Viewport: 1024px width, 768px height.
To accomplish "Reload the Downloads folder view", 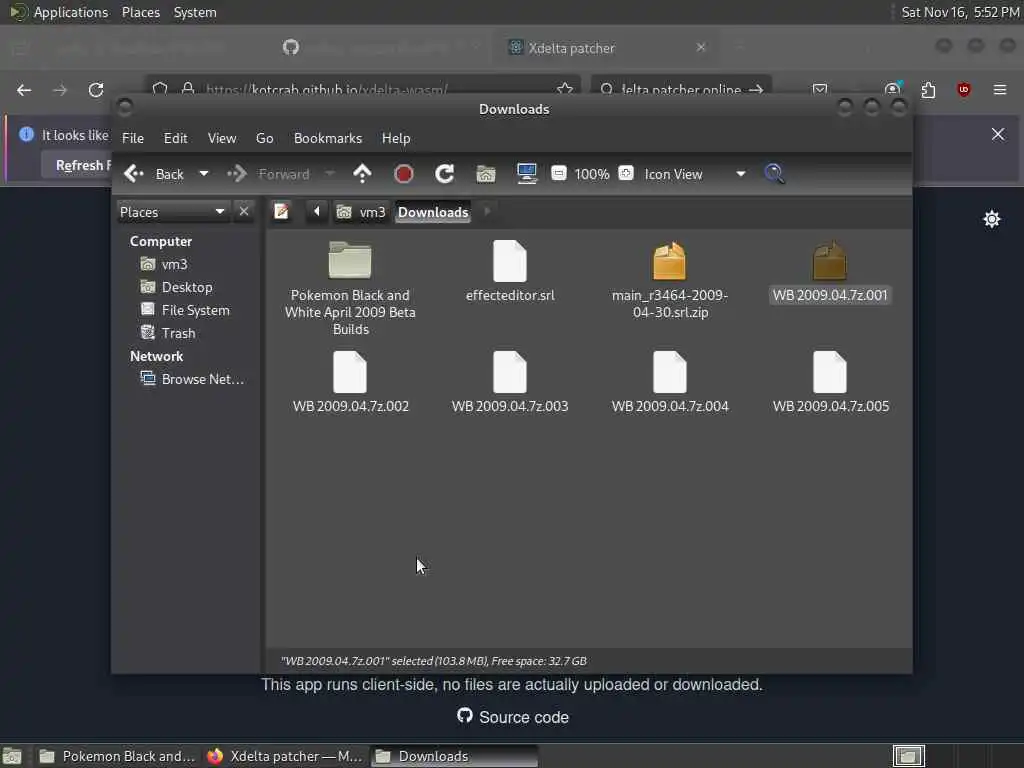I will (x=445, y=174).
